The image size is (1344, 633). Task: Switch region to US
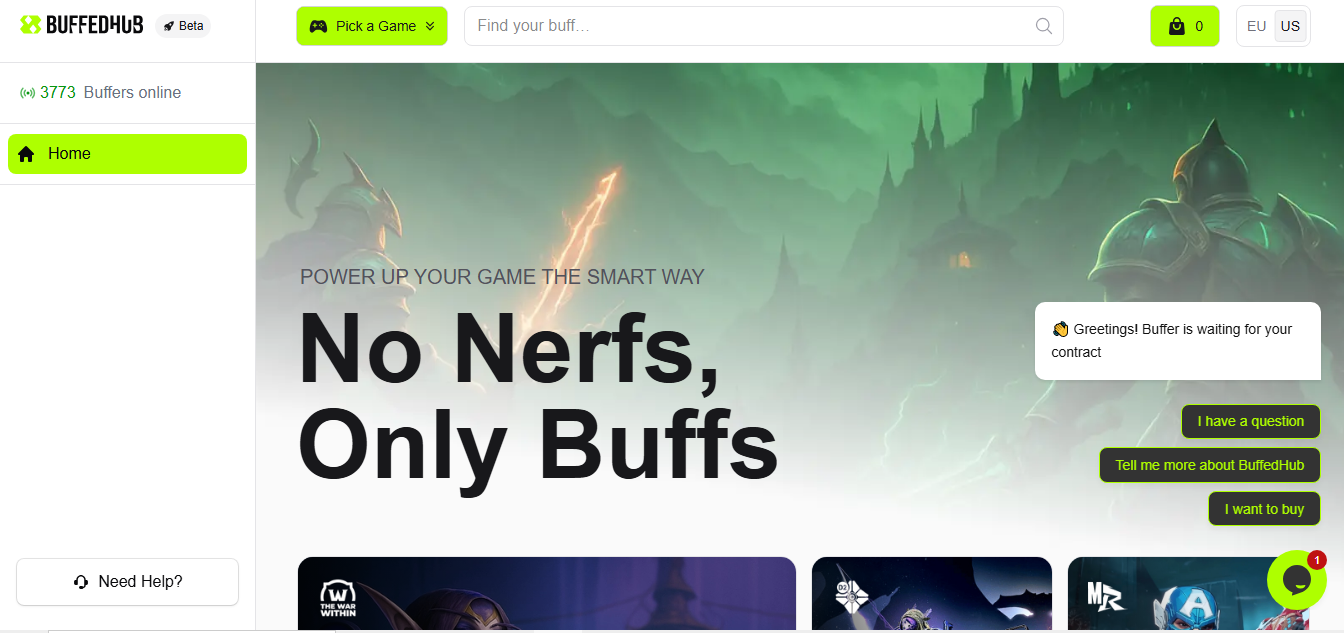1291,26
